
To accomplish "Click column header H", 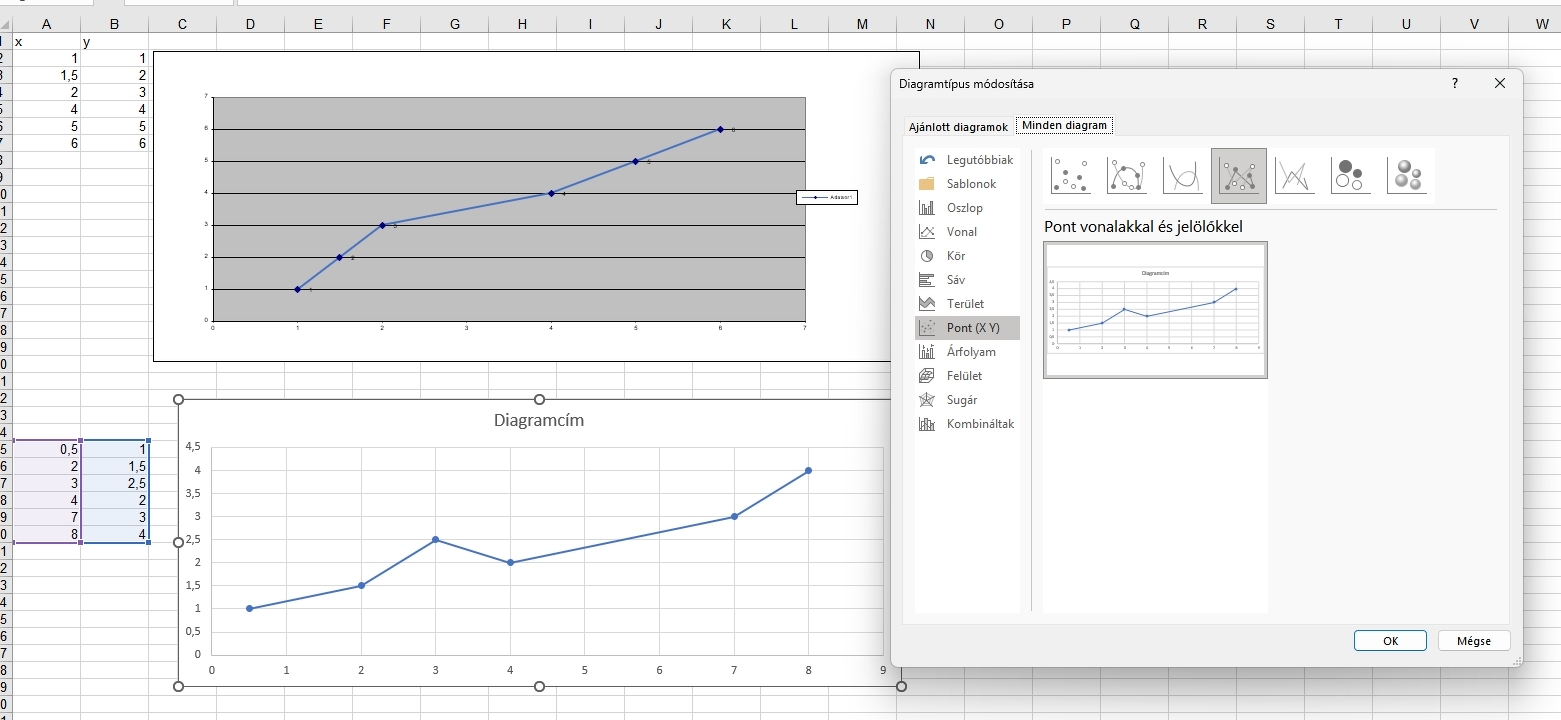I will 523,25.
